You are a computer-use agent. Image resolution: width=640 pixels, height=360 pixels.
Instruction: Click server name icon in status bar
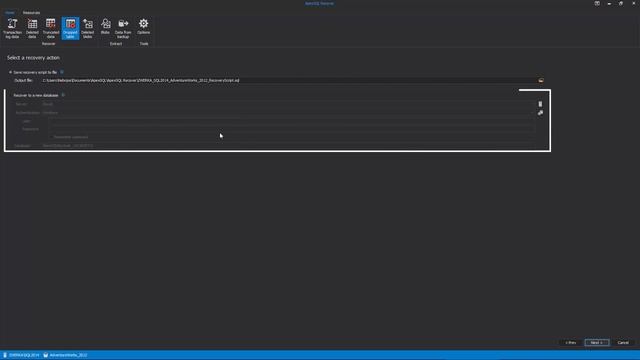pyautogui.click(x=5, y=355)
